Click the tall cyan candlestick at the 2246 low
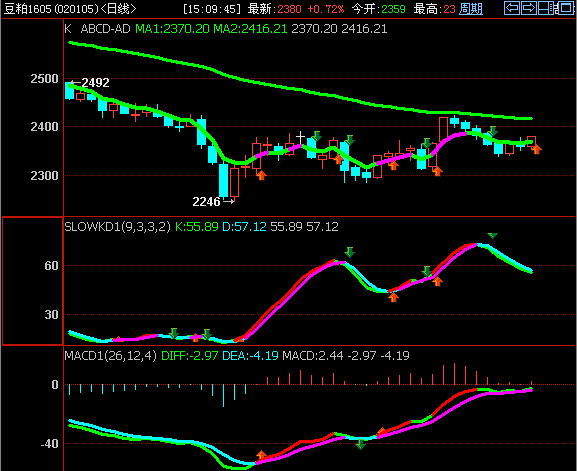This screenshot has height=471, width=577. click(x=223, y=180)
